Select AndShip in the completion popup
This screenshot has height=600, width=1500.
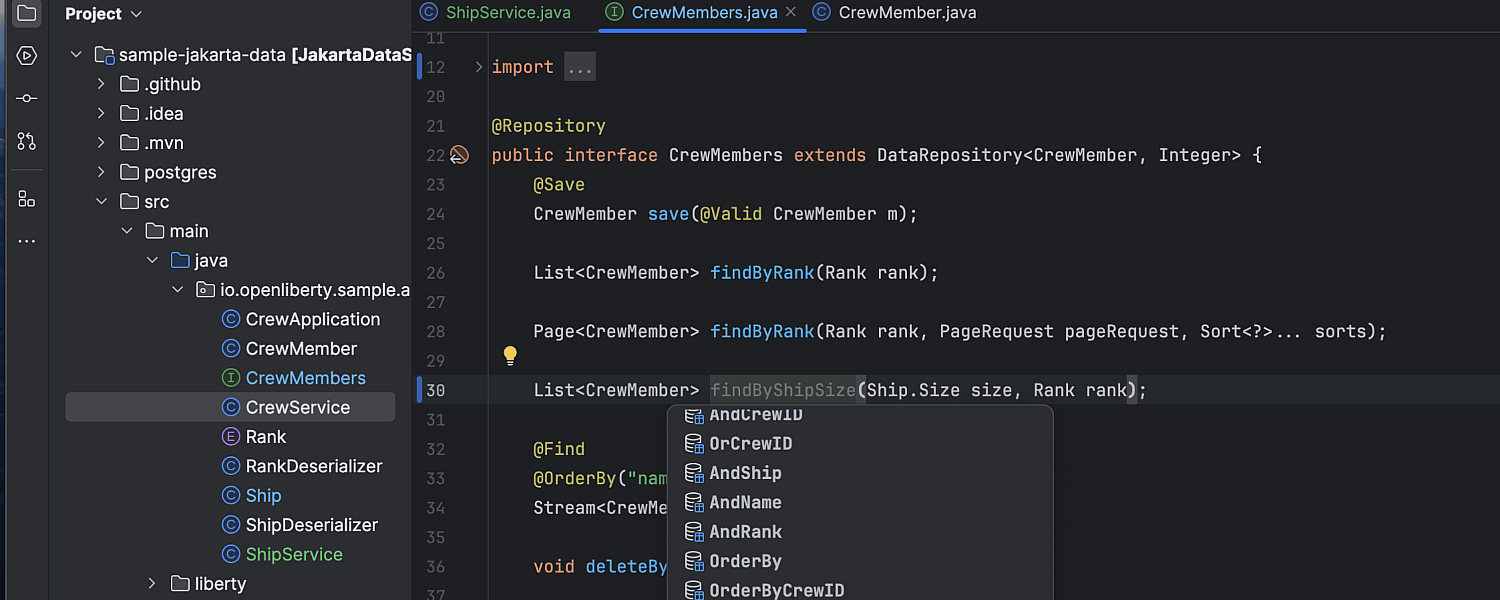(745, 473)
